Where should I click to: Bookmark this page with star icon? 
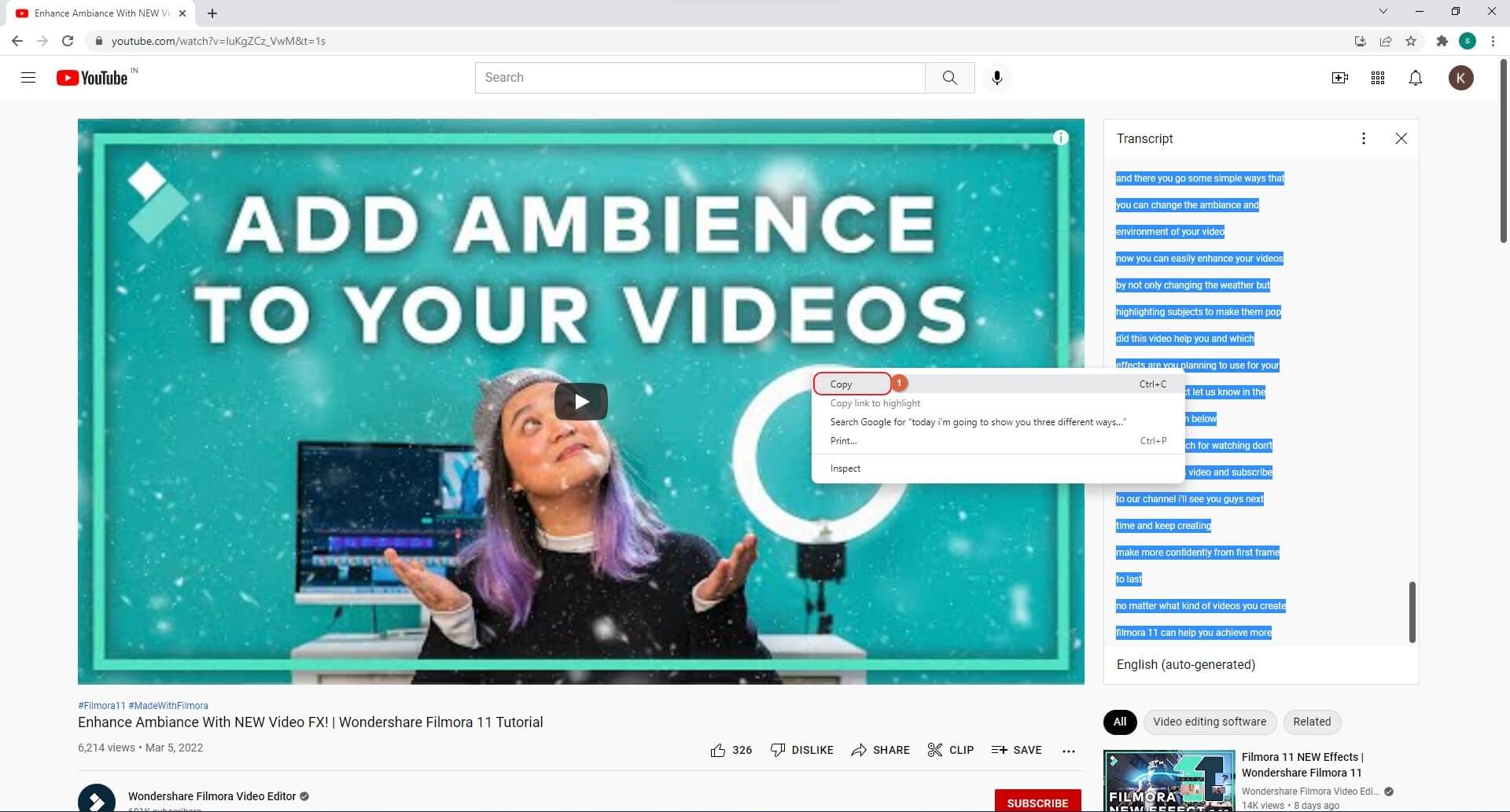(x=1411, y=41)
